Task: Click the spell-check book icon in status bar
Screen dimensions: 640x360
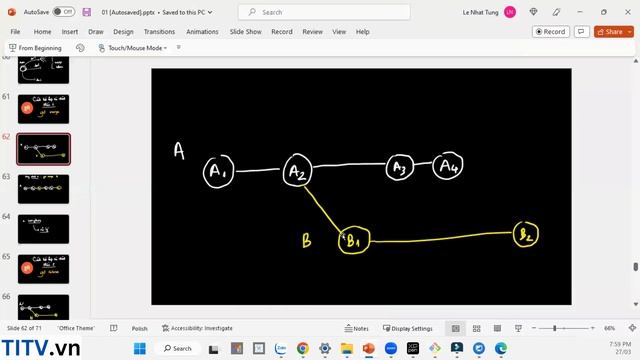Action: coord(113,328)
